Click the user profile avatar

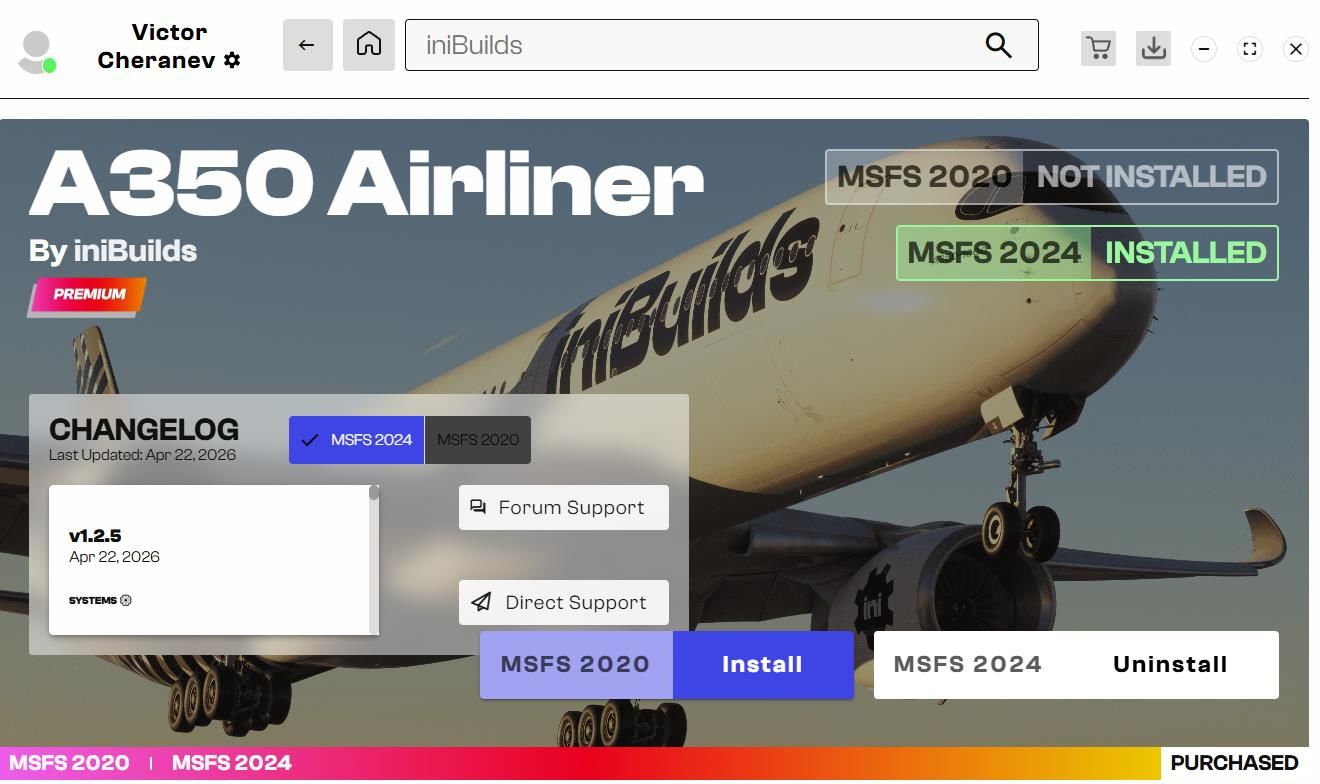(37, 51)
